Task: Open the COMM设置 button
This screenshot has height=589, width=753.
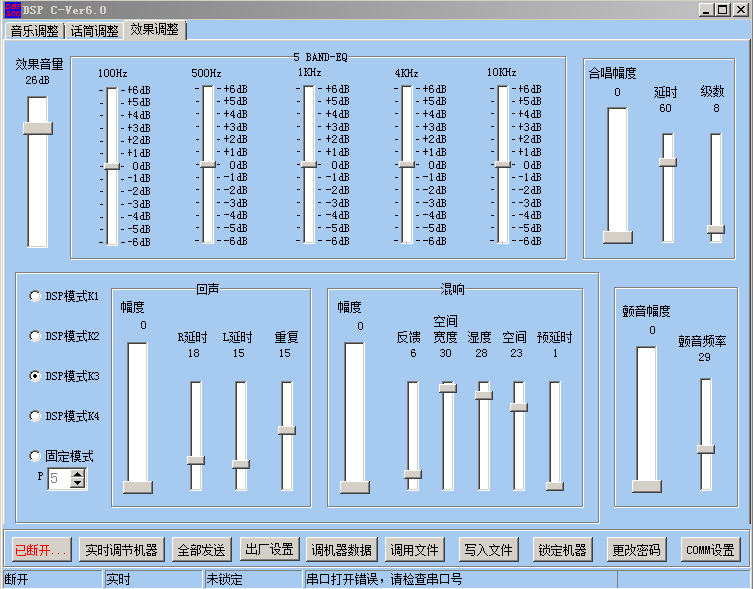Action: 710,550
